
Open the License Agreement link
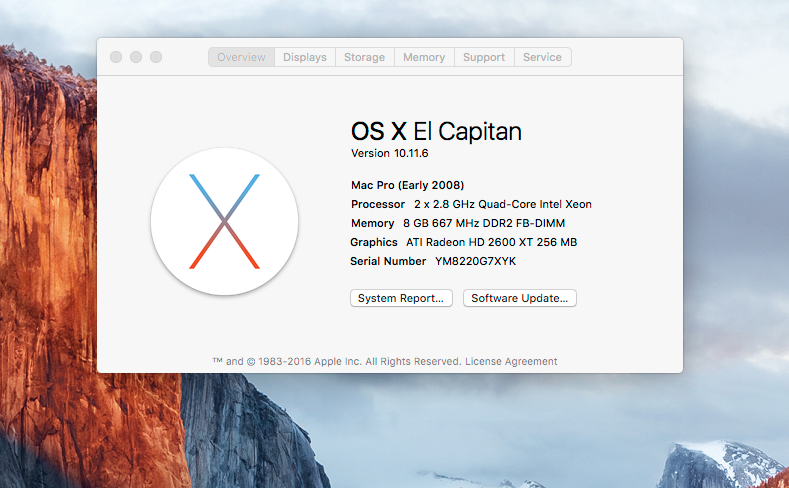point(511,361)
